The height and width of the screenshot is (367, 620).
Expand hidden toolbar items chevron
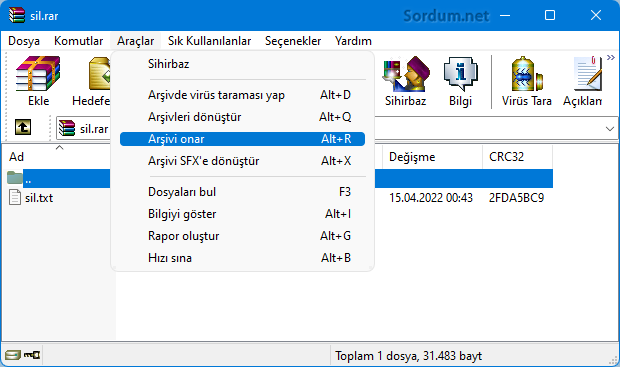(611, 58)
